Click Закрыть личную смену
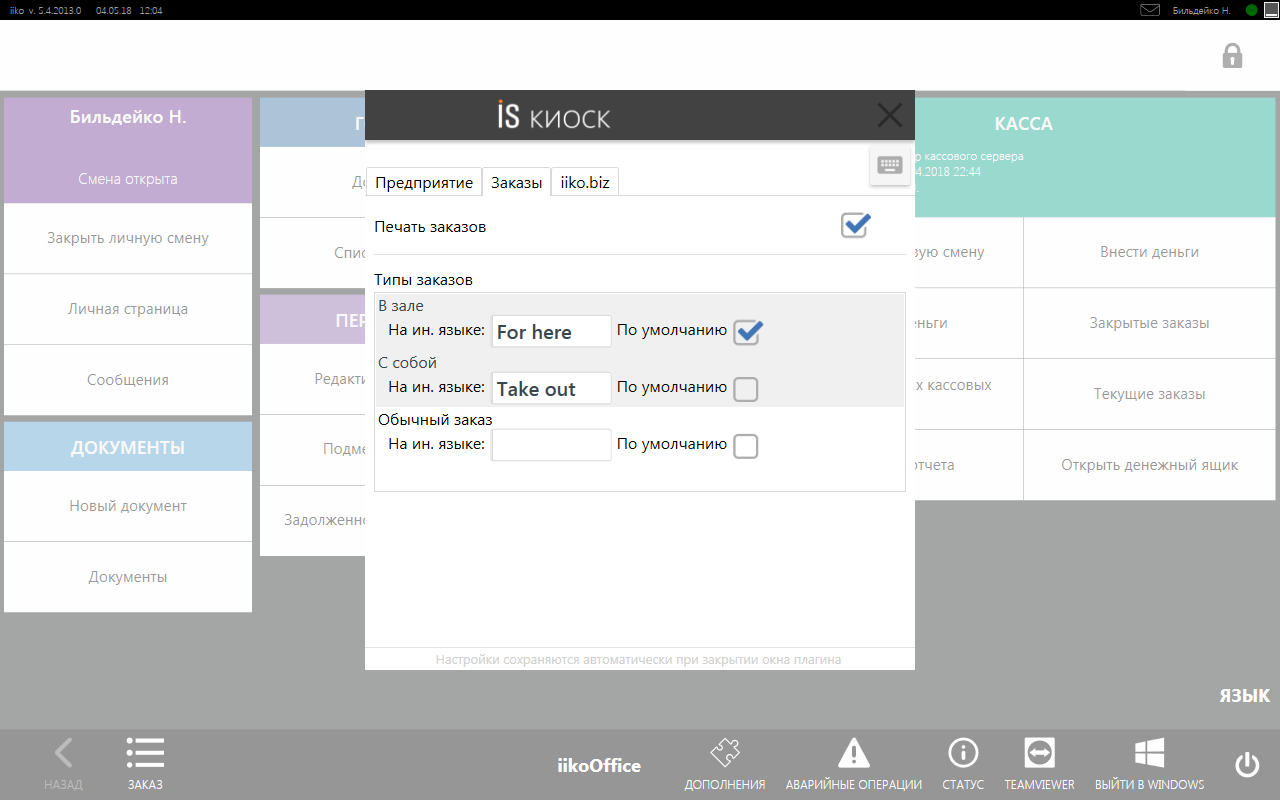The width and height of the screenshot is (1280, 800). point(128,238)
